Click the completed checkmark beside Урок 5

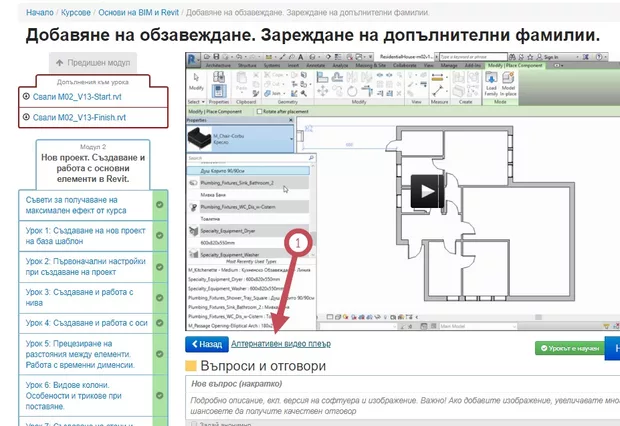tap(160, 354)
